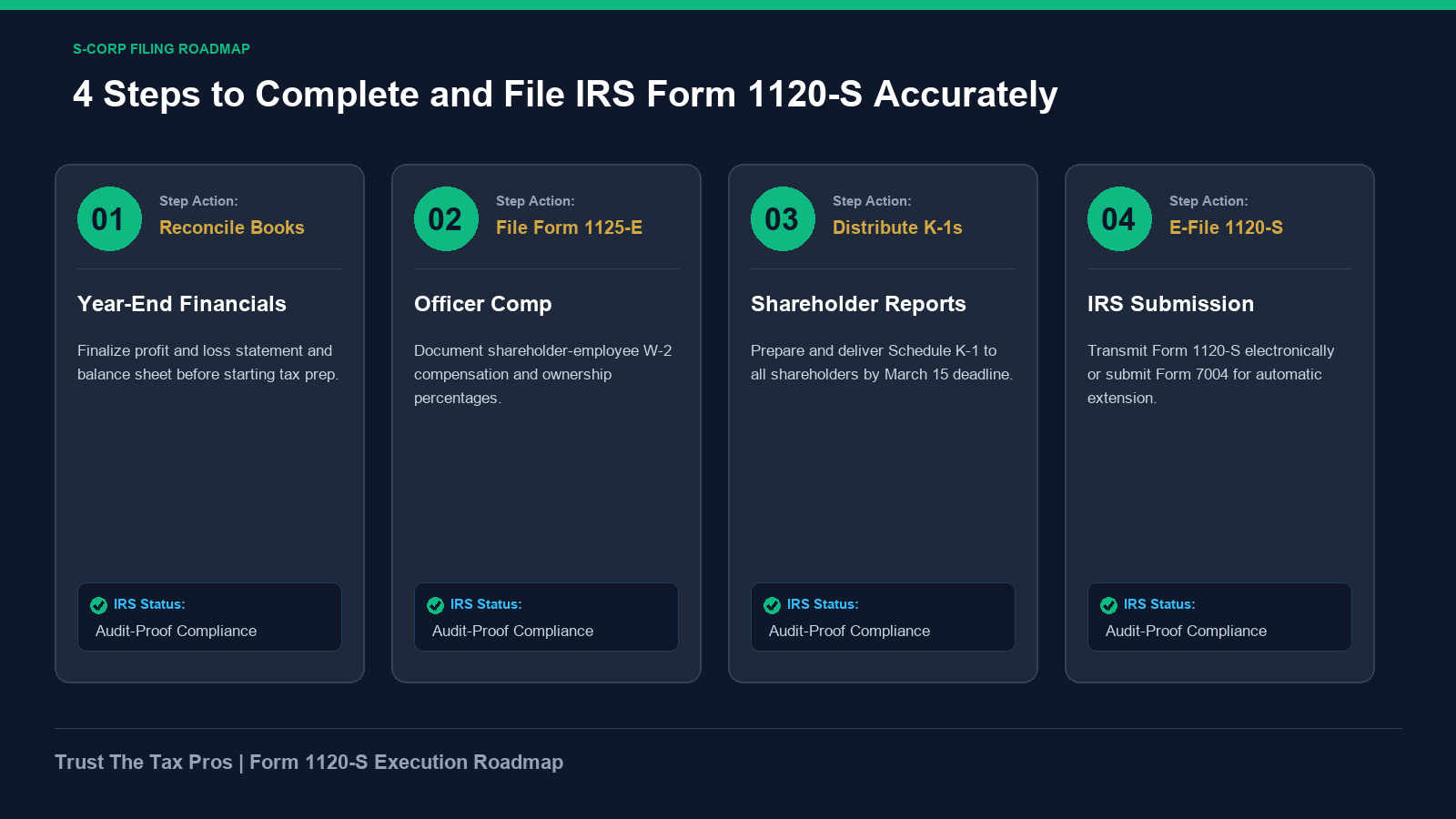Screen dimensions: 1456x819
Task: Click the main title about Form 1120-S
Action: [565, 95]
